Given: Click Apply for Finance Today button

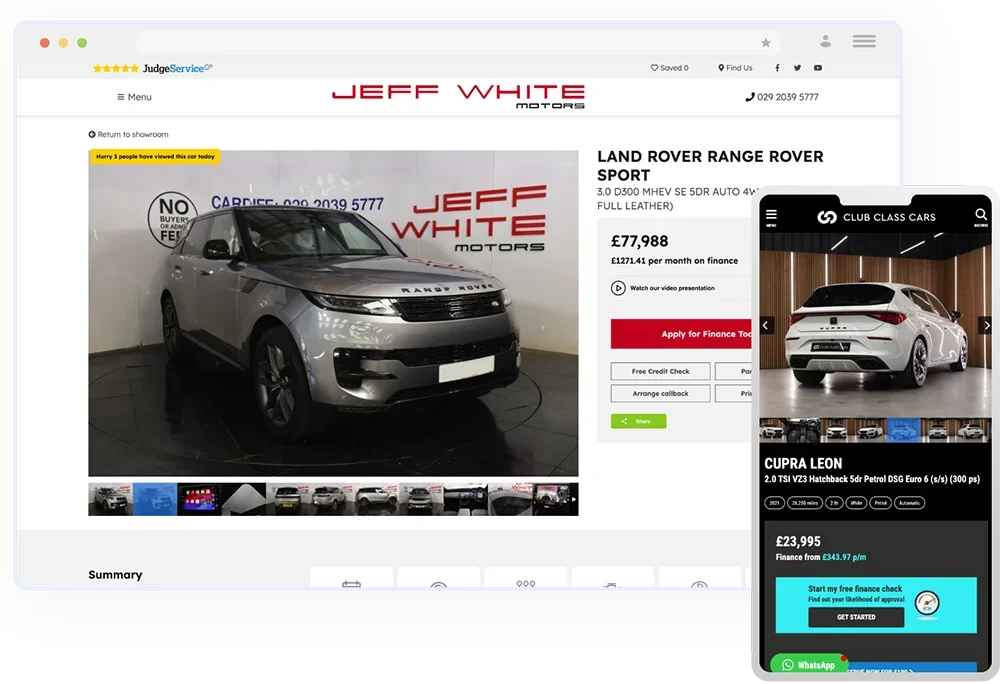Looking at the screenshot, I should 681,334.
